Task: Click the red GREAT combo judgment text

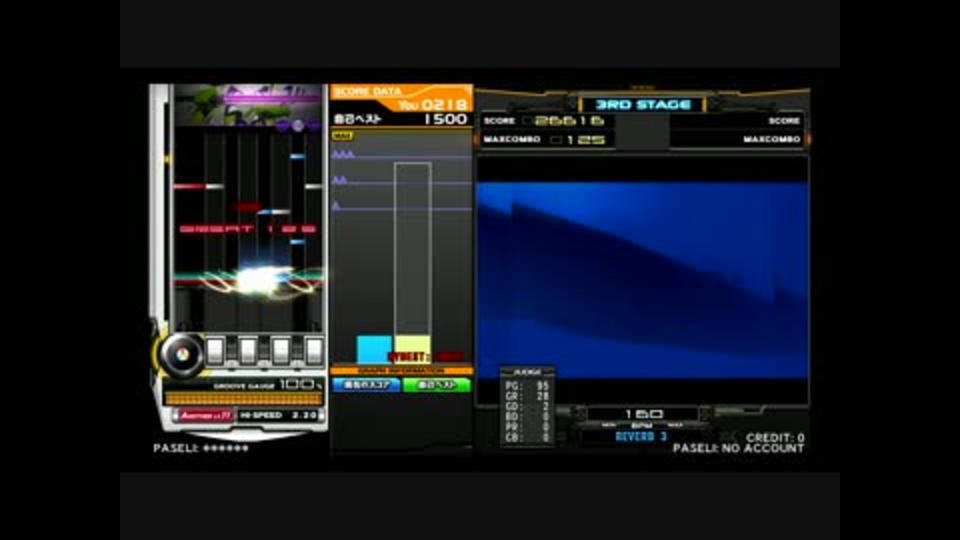Action: click(x=249, y=229)
